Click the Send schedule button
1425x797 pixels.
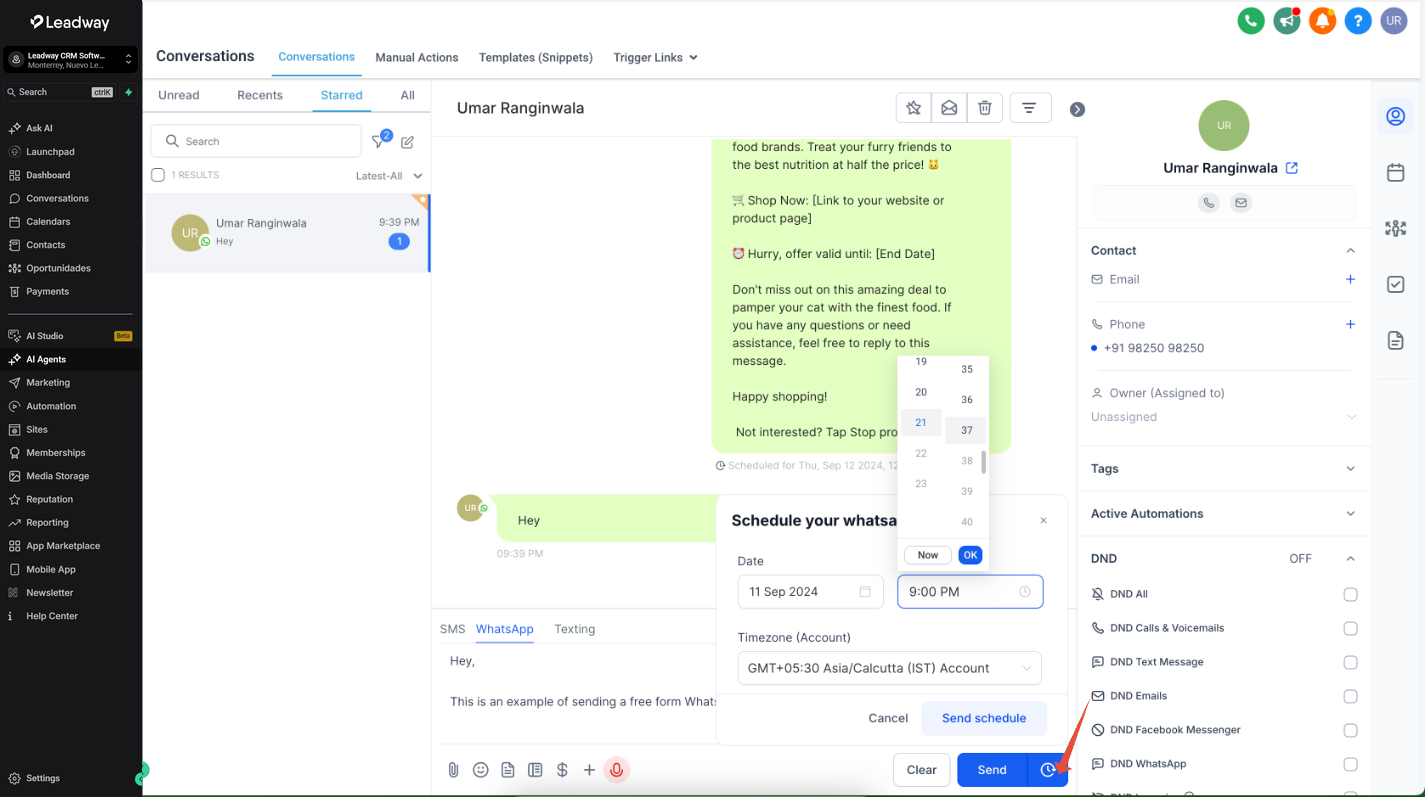984,718
